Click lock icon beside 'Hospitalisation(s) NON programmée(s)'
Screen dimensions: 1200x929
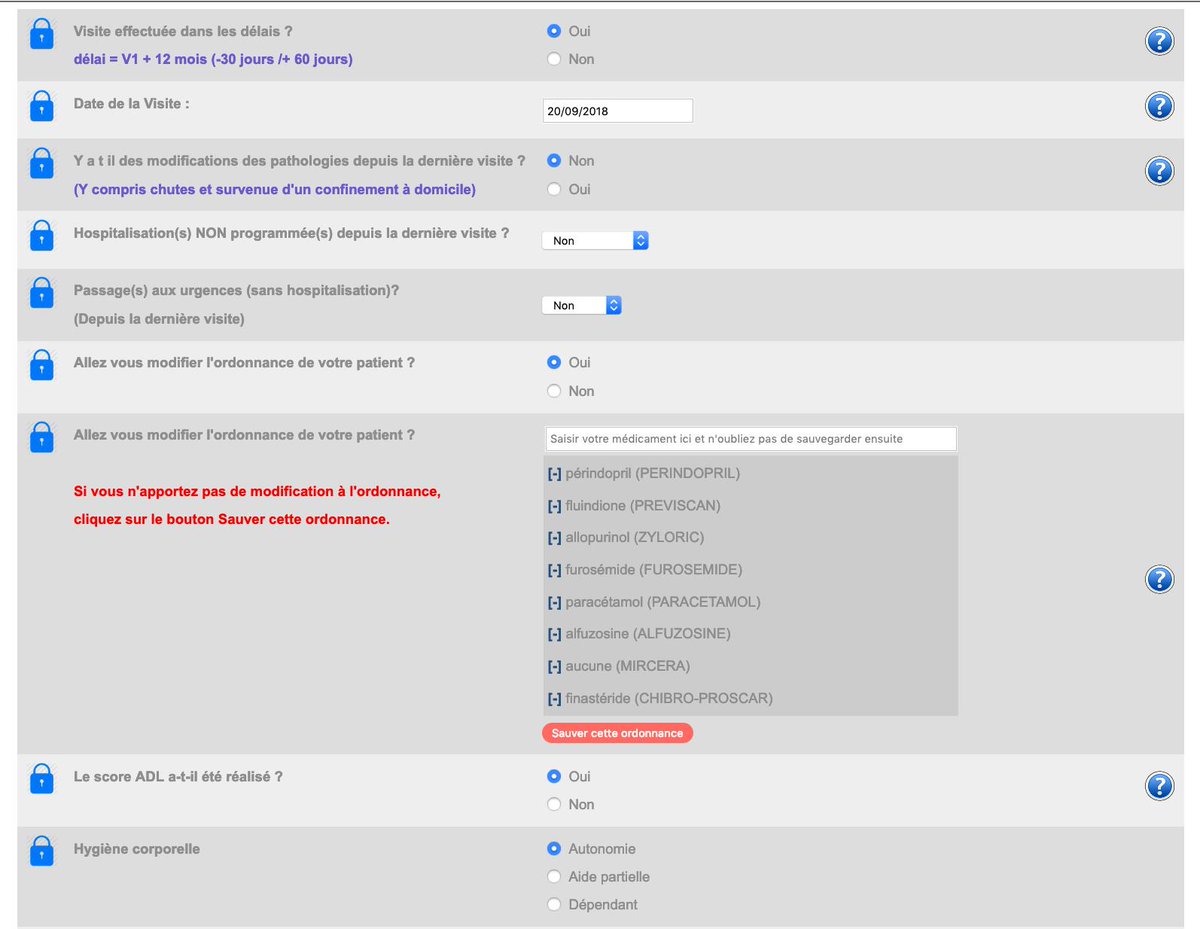pos(41,235)
